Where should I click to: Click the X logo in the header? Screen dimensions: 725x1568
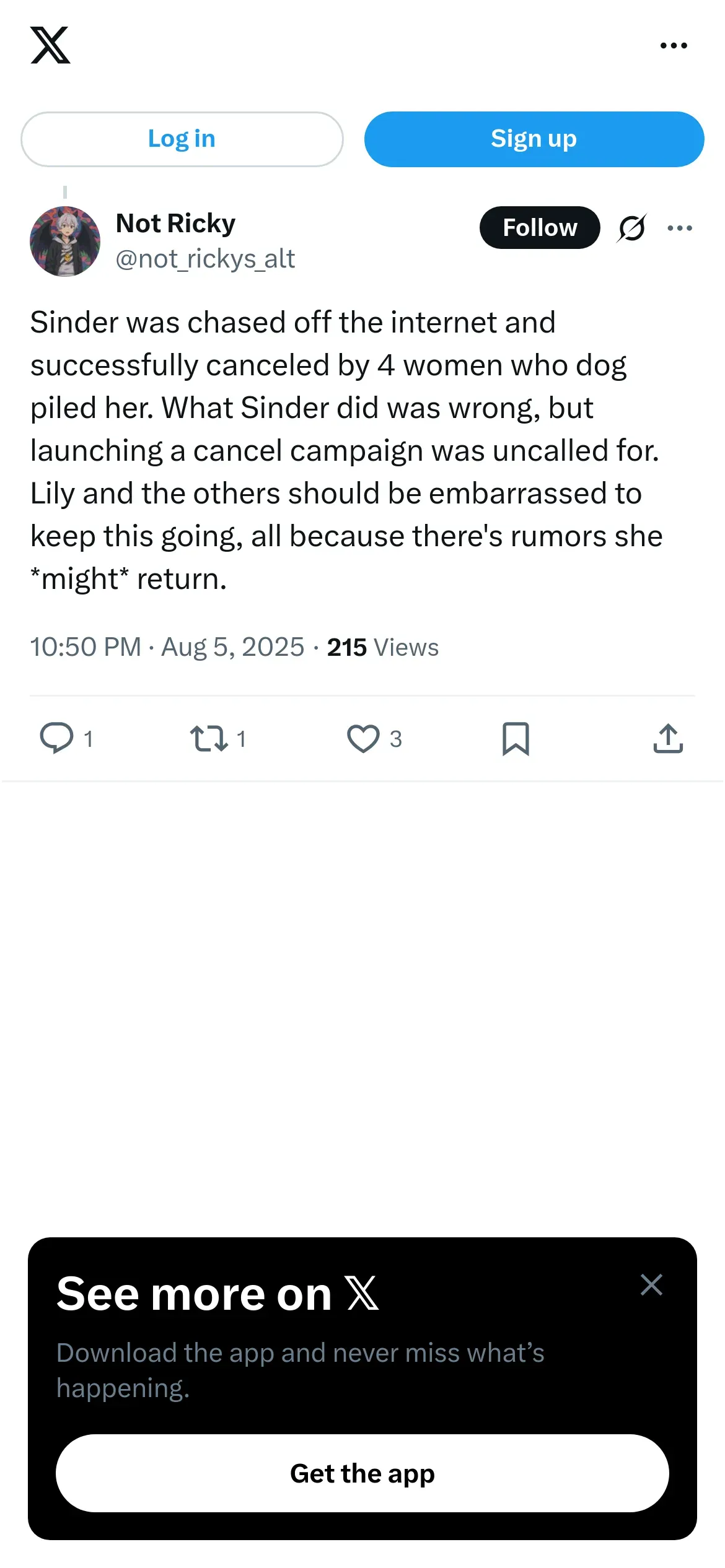click(50, 45)
